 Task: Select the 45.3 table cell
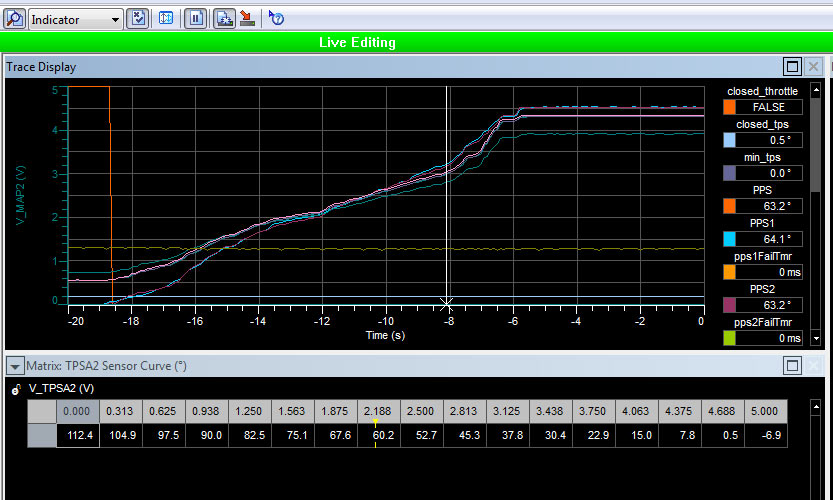click(x=465, y=435)
